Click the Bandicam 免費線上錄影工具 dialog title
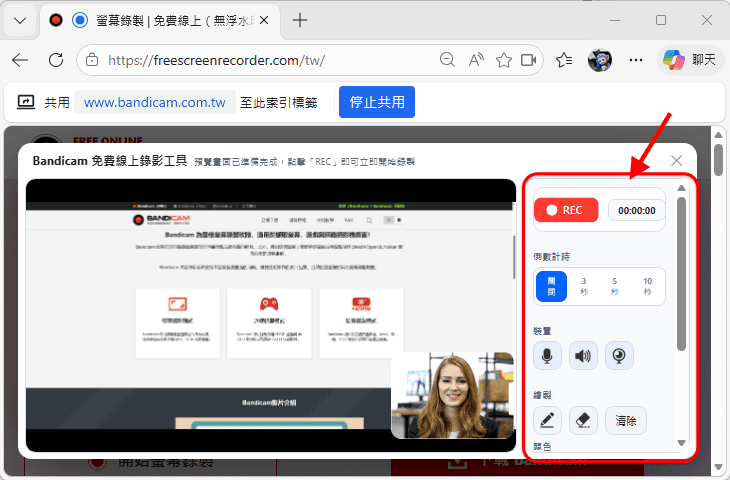 tap(110, 161)
